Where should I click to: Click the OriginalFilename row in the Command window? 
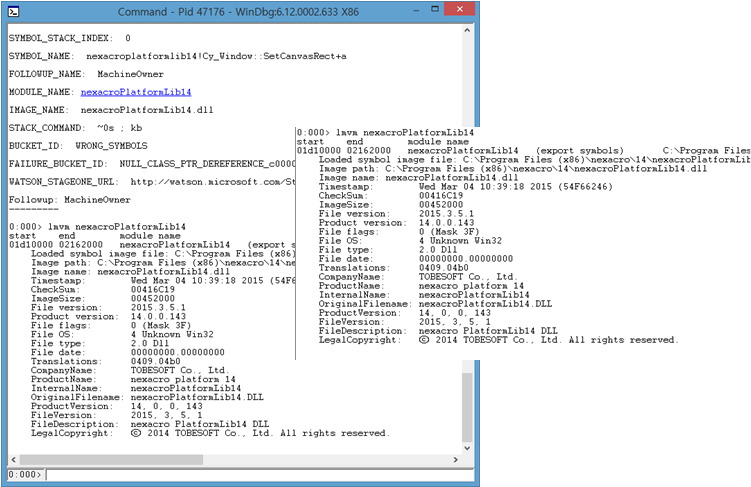[147, 397]
